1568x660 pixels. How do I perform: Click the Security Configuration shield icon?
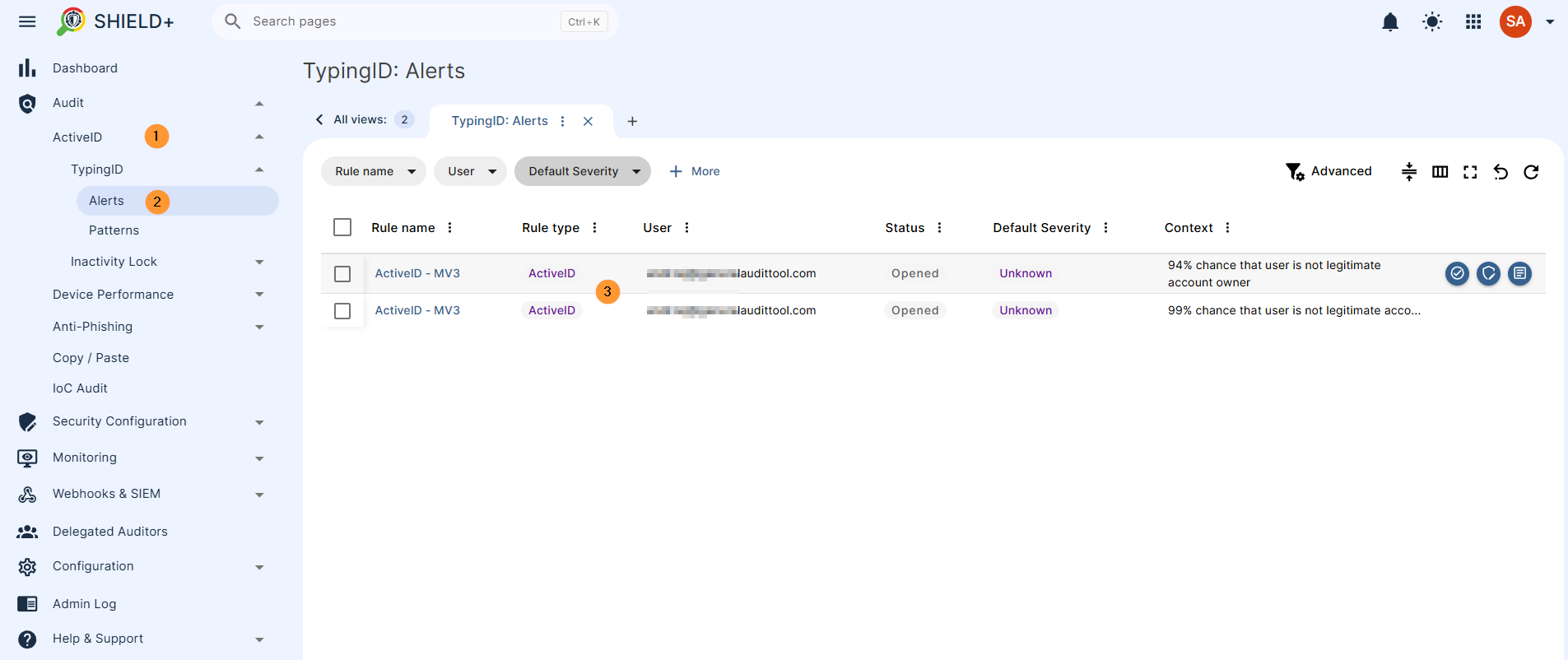(x=27, y=421)
